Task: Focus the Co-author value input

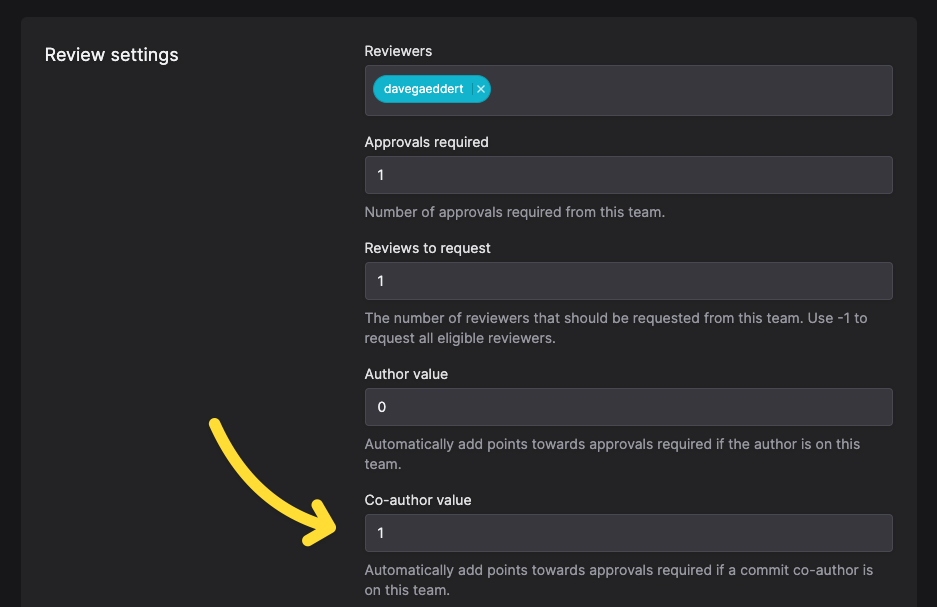Action: 629,533
